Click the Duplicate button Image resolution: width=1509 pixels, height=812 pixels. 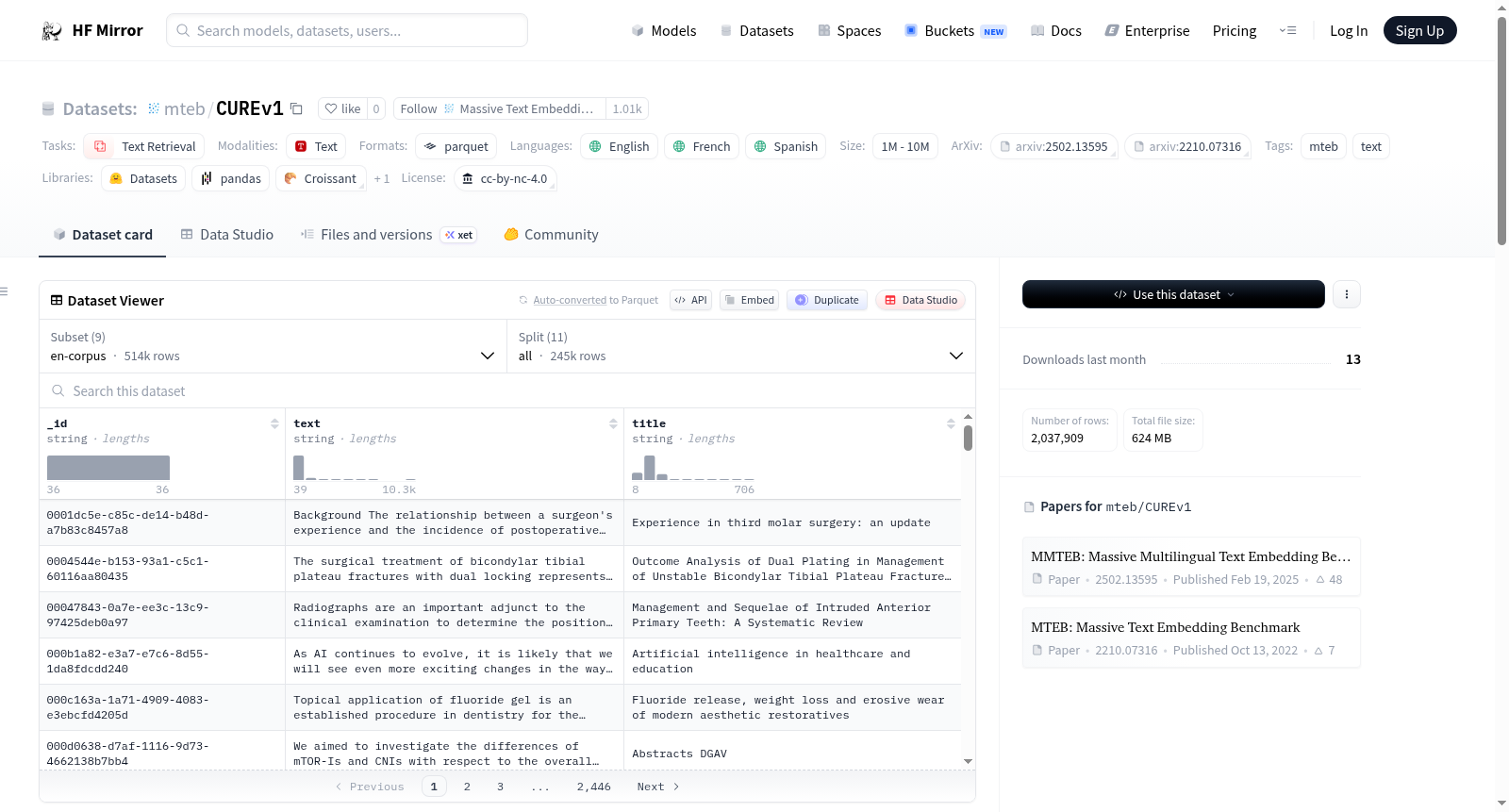click(x=827, y=300)
